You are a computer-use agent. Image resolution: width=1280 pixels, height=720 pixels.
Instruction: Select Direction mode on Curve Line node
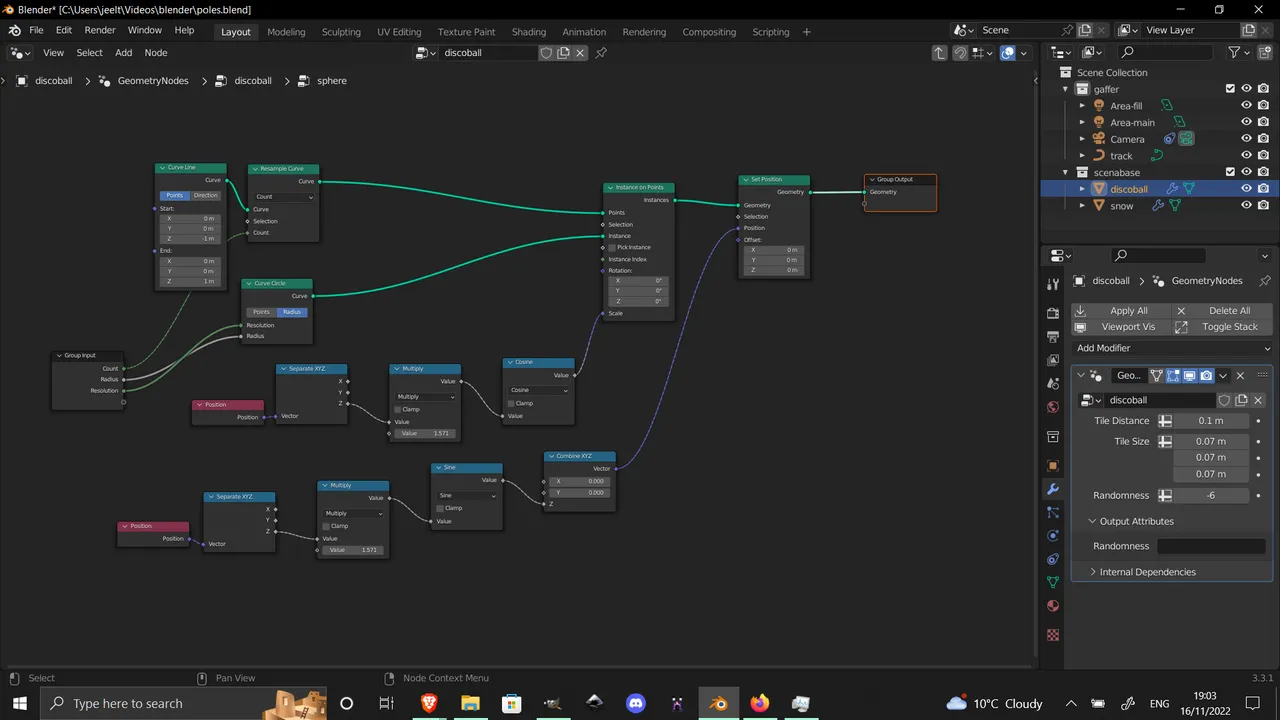(206, 196)
